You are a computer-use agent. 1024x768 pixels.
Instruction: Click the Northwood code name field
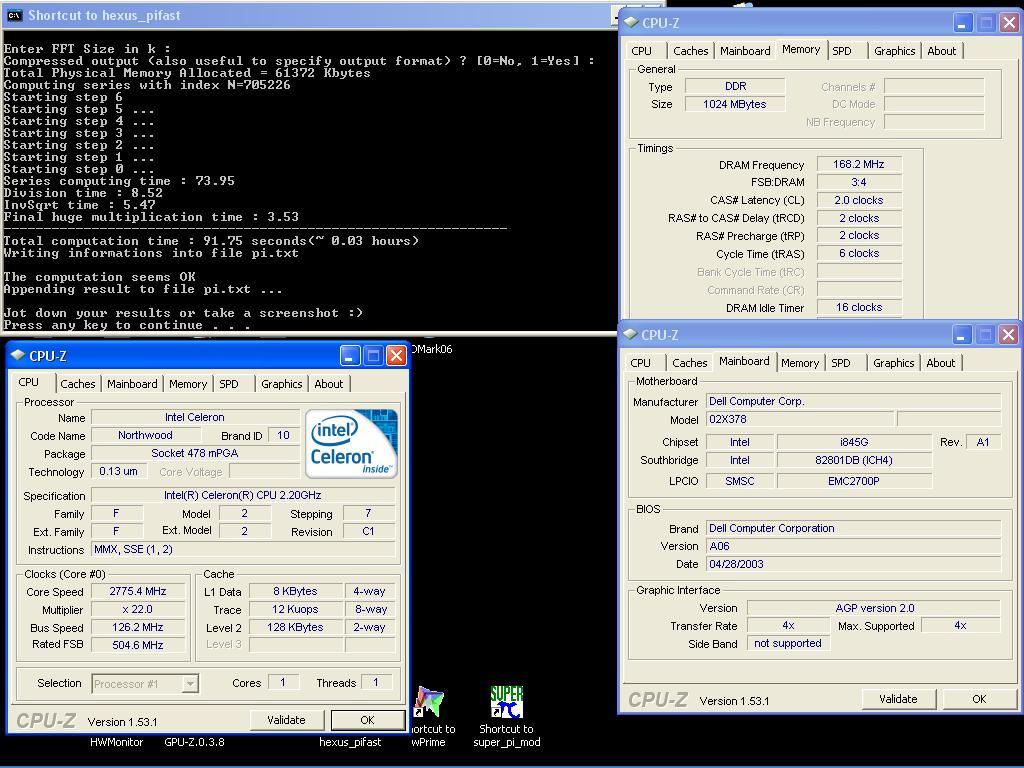point(145,435)
